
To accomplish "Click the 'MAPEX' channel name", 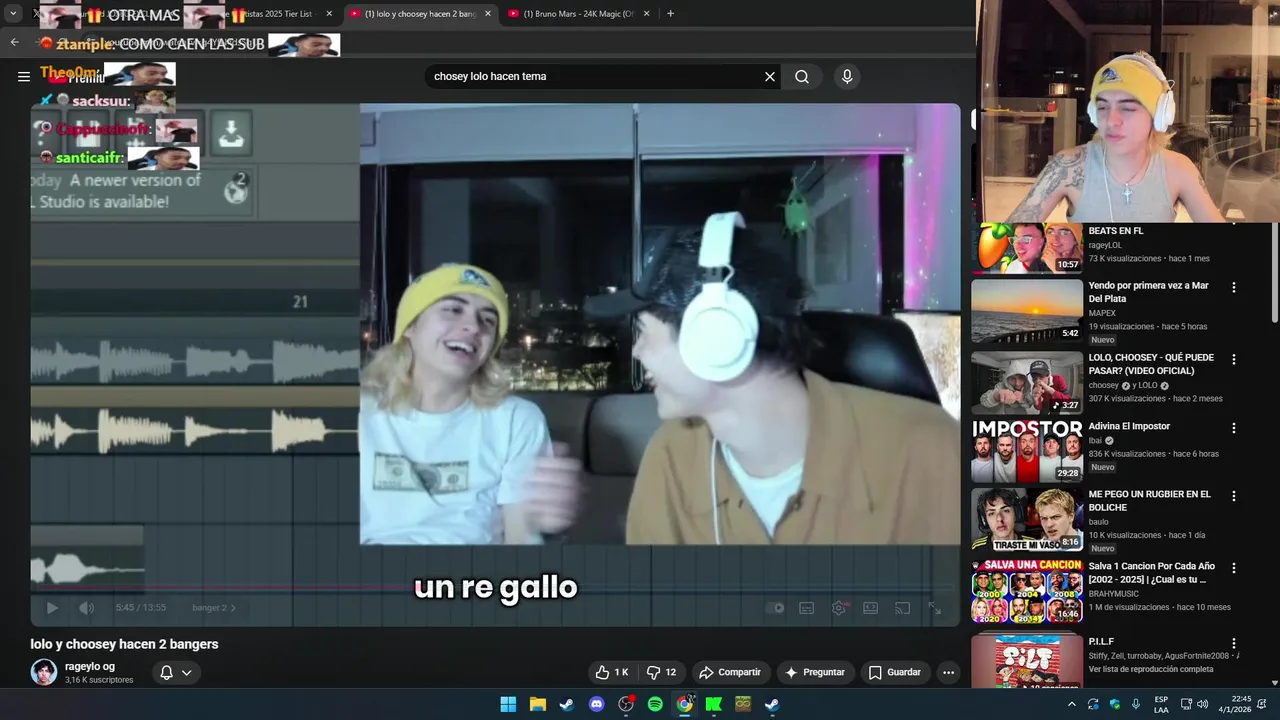I will pyautogui.click(x=1104, y=313).
